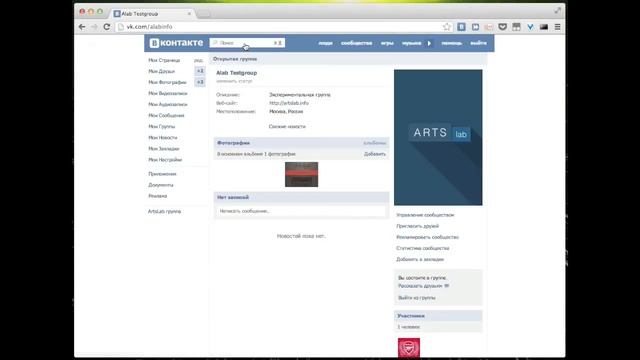The height and width of the screenshot is (360, 640).
Task: Open the альбомы link in Фотографии header
Action: click(x=374, y=143)
